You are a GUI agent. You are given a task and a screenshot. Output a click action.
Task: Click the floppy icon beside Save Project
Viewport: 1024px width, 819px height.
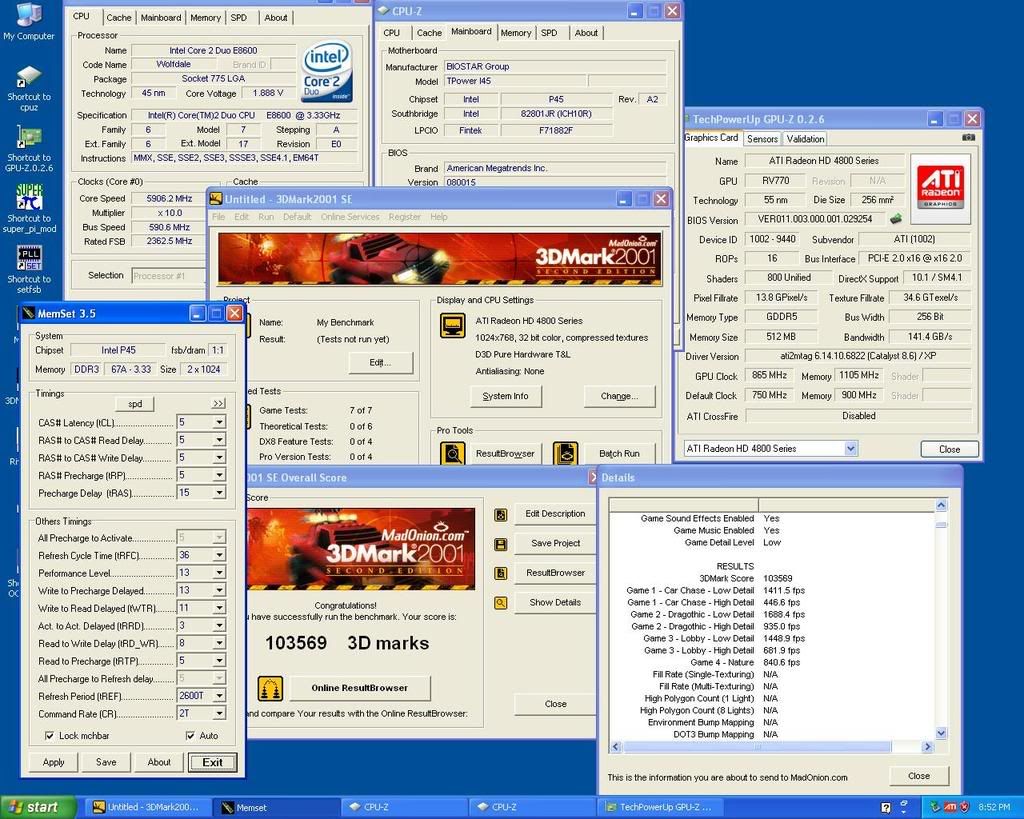pos(501,544)
